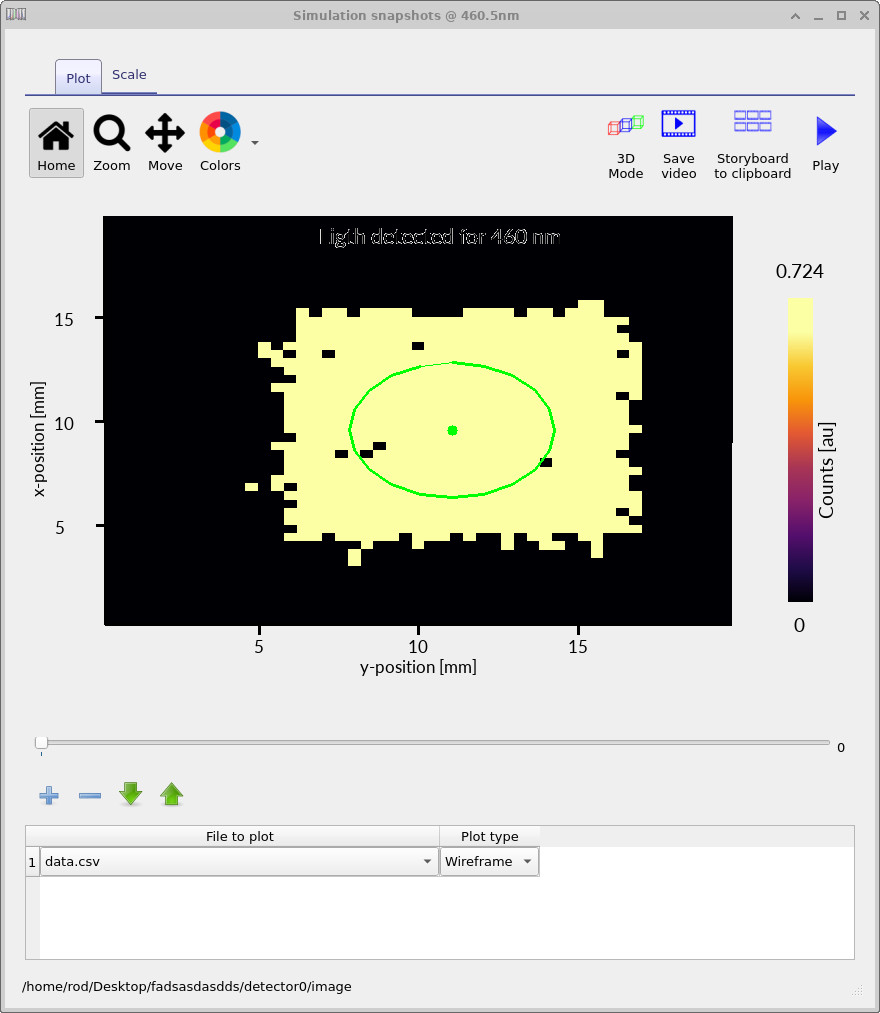Switch to the Scale tab
Screen dimensions: 880x1013
coord(129,74)
